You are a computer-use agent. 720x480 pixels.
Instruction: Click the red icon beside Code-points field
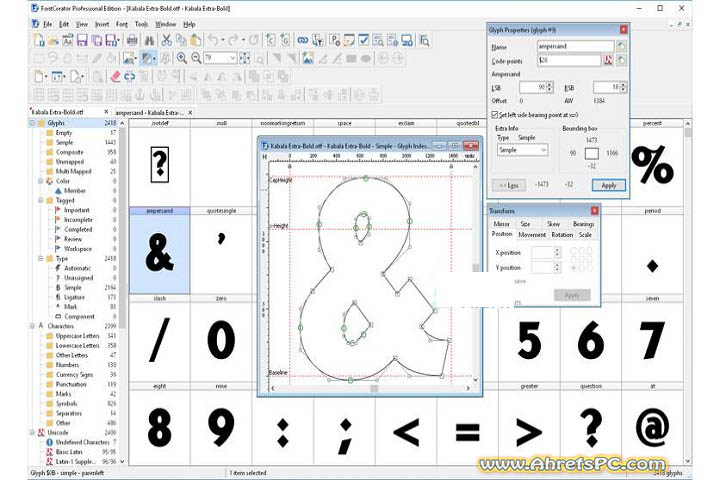pos(608,60)
